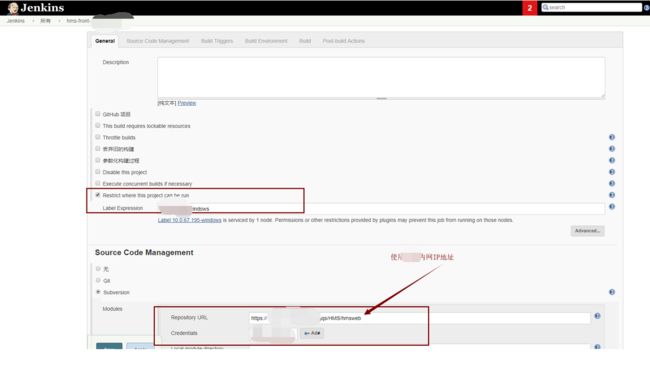Select the 无 source control option

coord(98,269)
